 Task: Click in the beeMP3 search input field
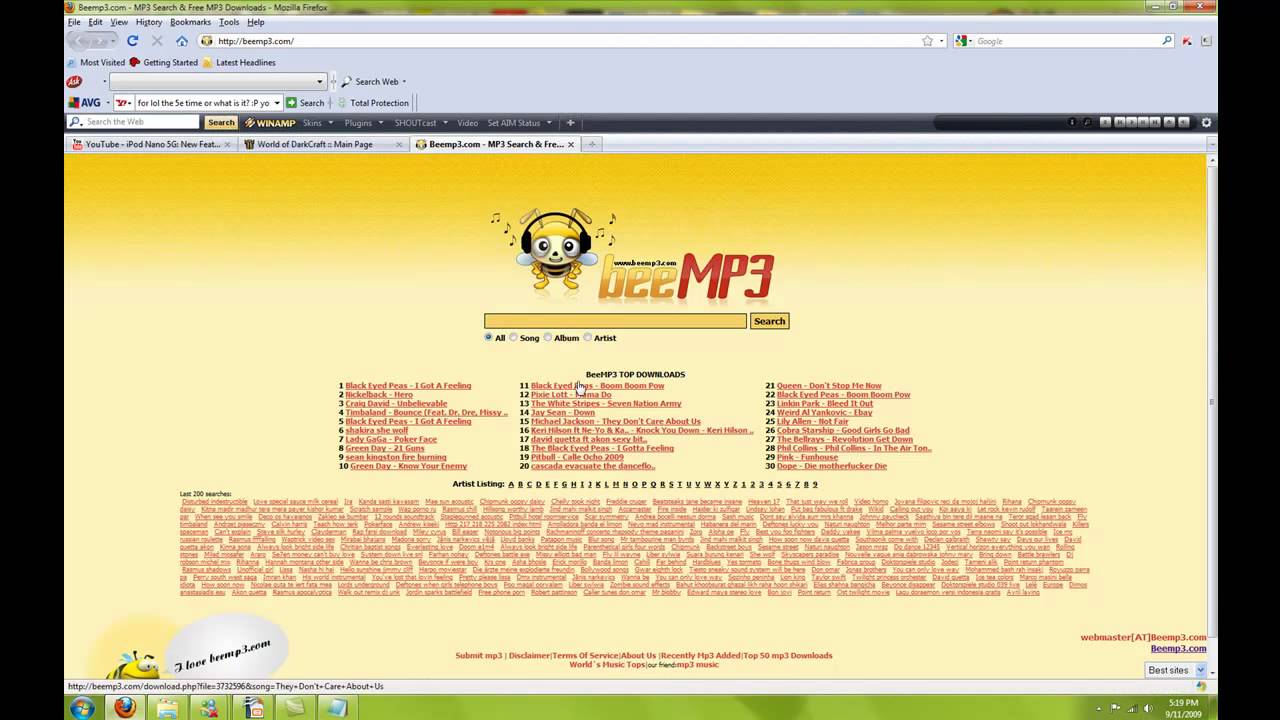[x=615, y=321]
